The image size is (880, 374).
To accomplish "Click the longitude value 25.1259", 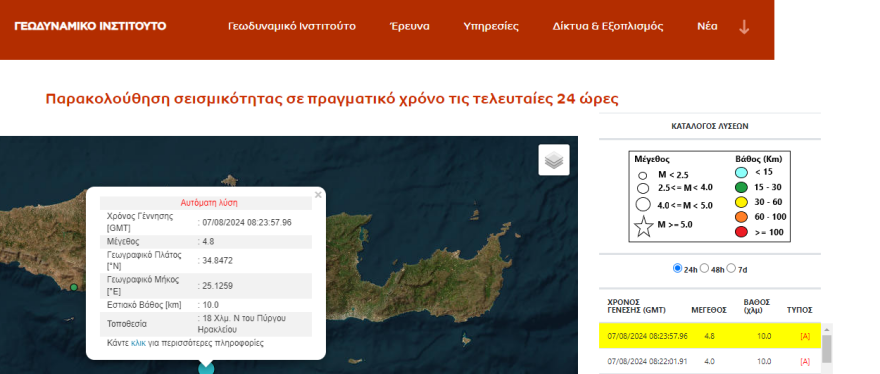I will (x=217, y=286).
